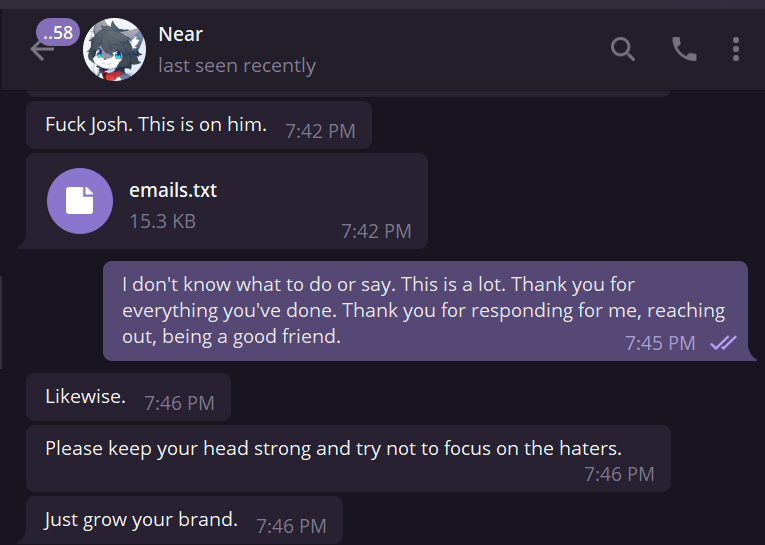Image resolution: width=765 pixels, height=545 pixels.
Task: Start a voice call with Near
Action: 684,49
